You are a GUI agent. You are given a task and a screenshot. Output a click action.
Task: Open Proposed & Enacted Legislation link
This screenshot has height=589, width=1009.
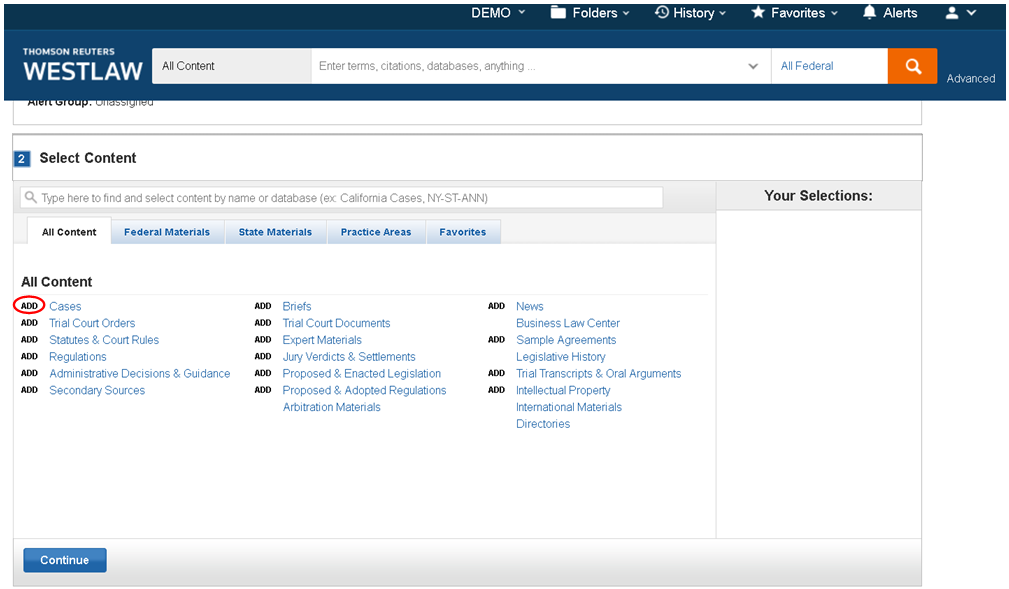[362, 373]
